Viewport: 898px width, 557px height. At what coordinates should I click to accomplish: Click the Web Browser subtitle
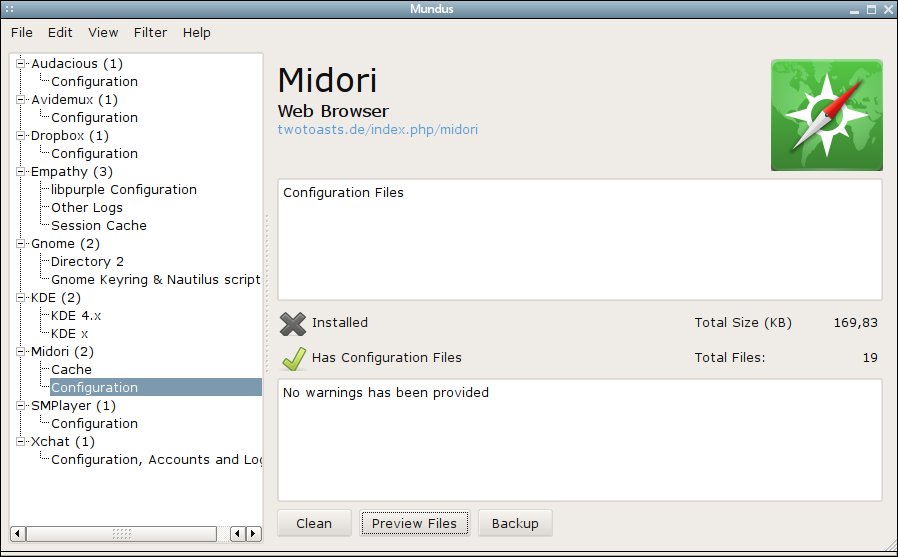coord(333,111)
